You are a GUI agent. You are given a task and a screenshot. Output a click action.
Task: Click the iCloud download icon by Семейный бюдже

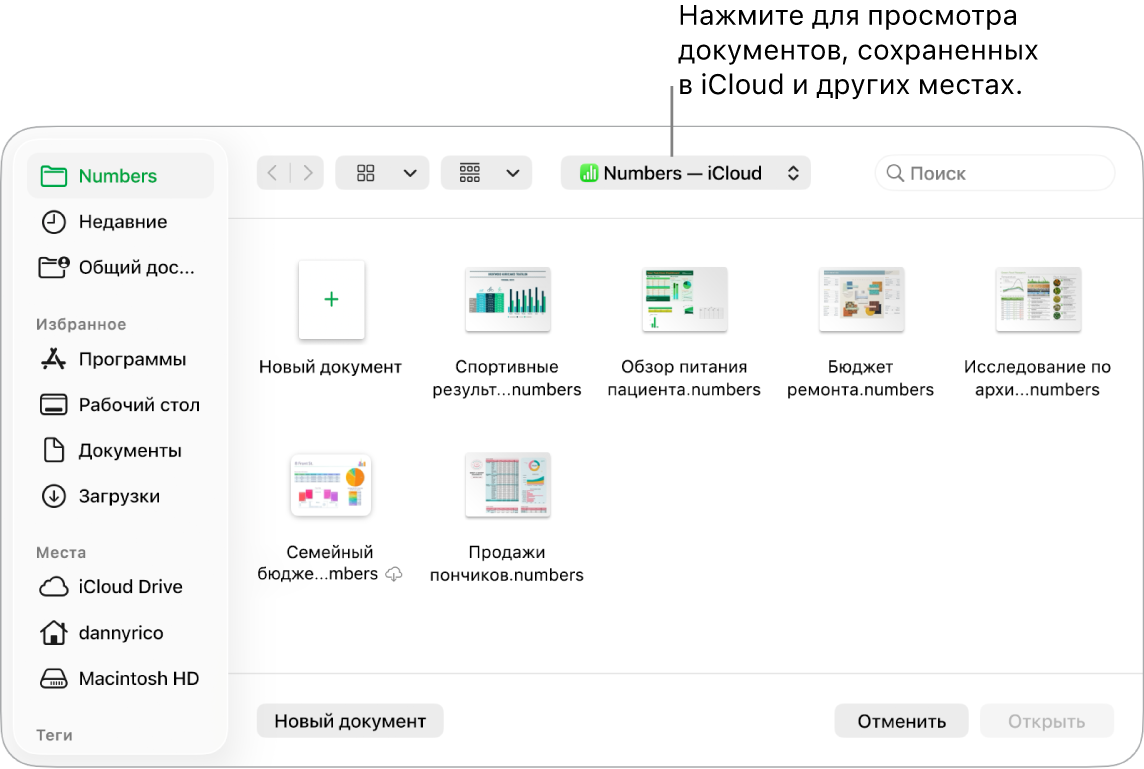(x=394, y=574)
